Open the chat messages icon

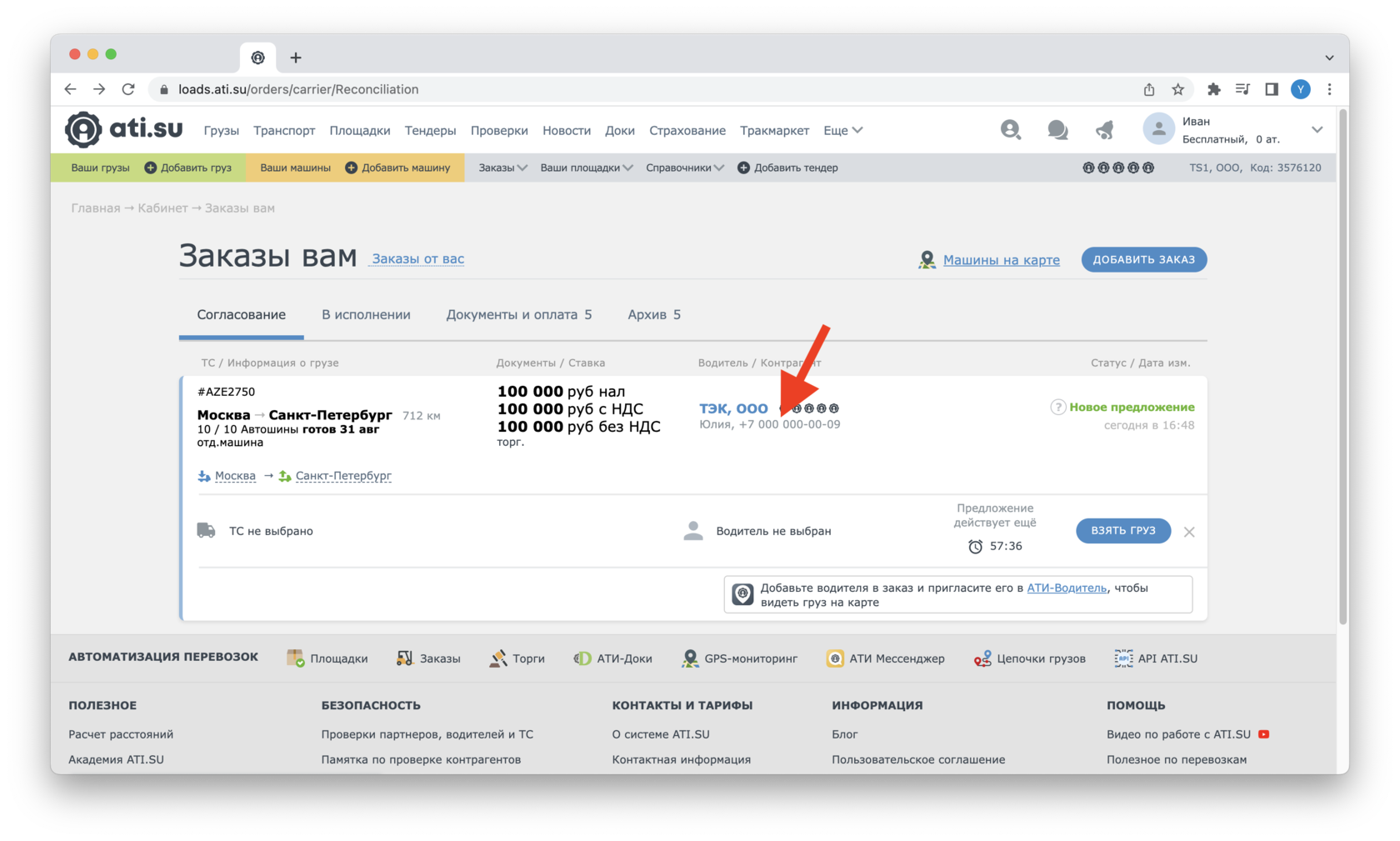1057,130
